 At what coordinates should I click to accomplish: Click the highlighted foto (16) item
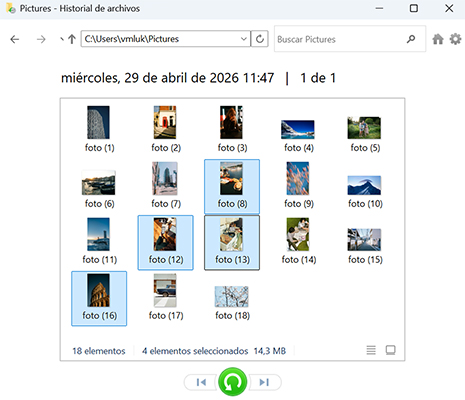99,298
